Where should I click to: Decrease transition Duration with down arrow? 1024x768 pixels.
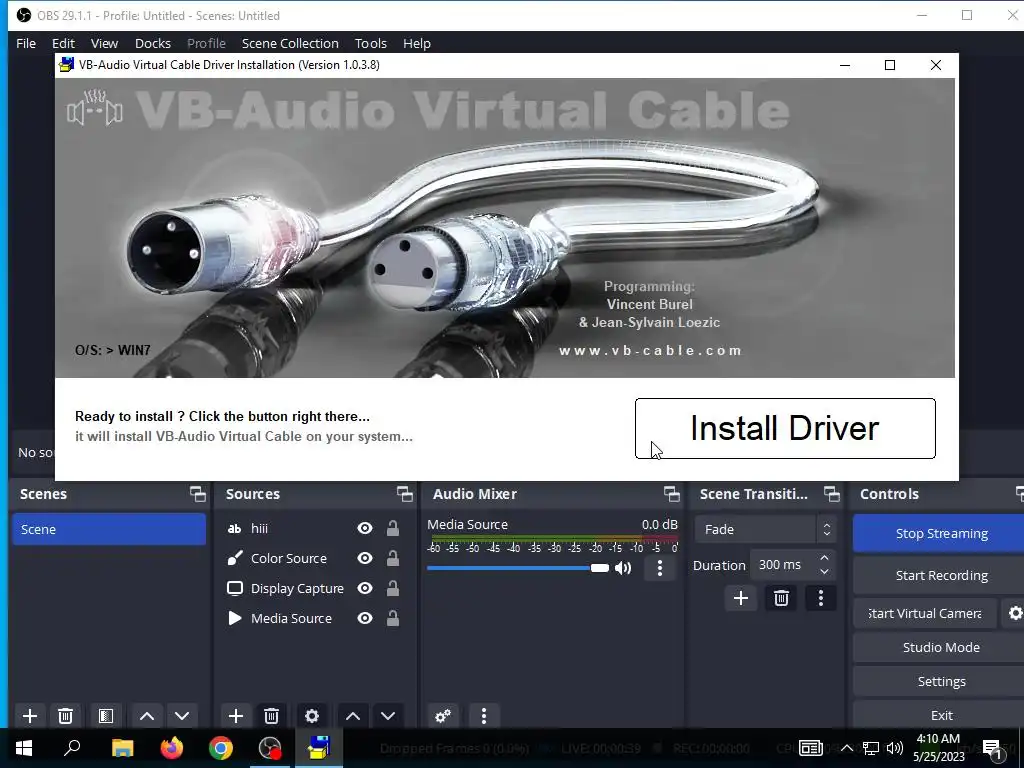824,571
